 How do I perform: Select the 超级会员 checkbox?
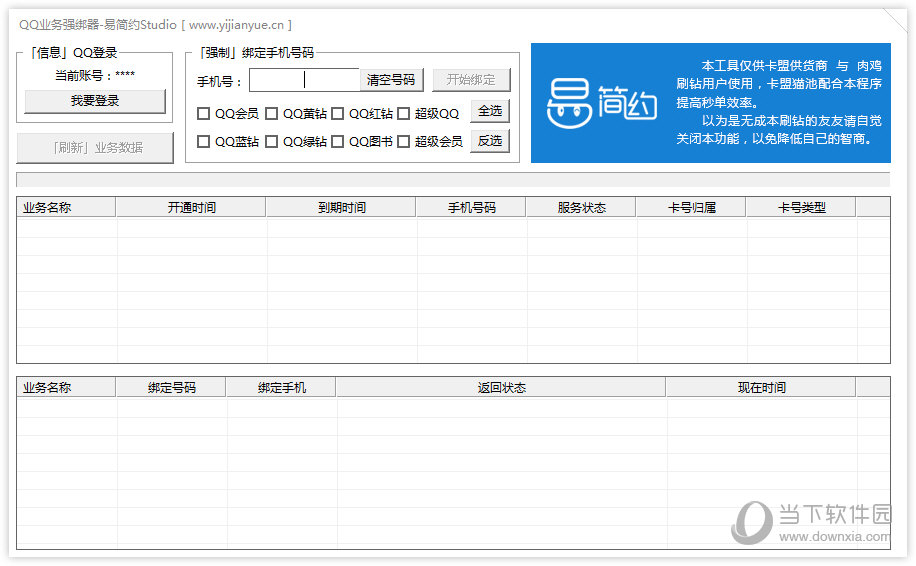tap(404, 142)
